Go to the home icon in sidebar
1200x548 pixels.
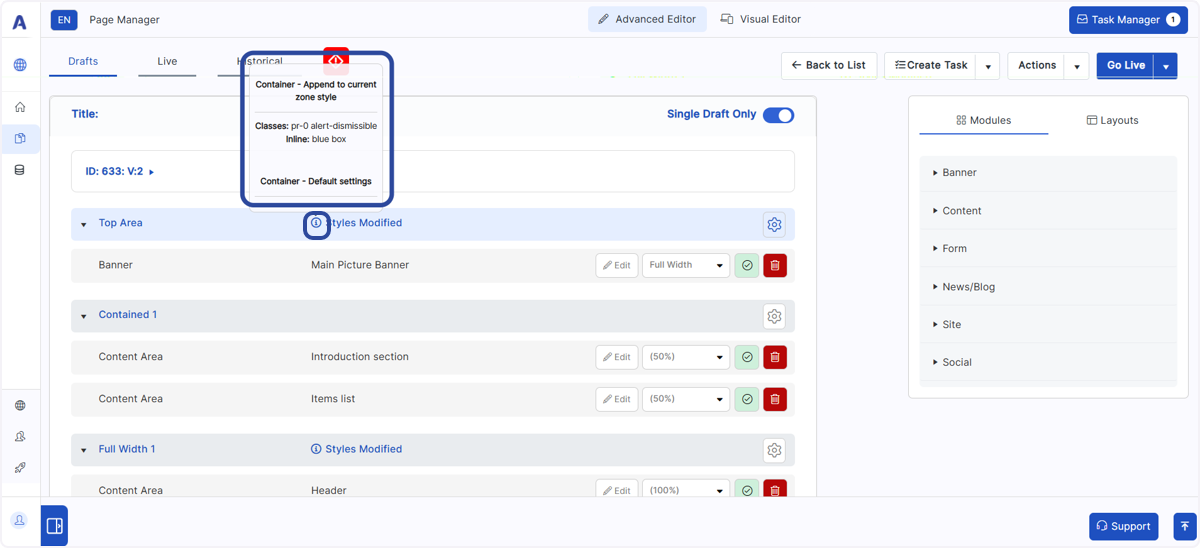click(x=20, y=107)
